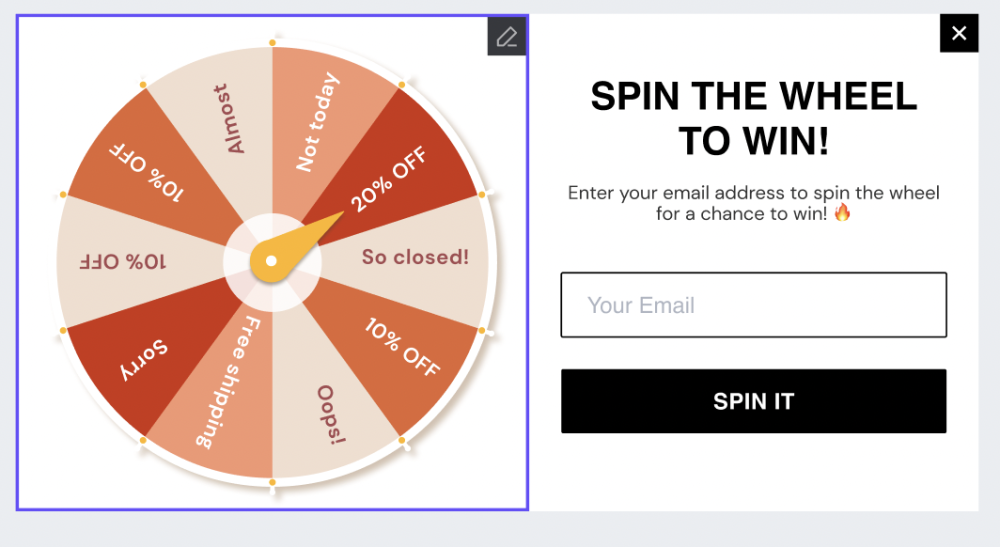The height and width of the screenshot is (547, 1000).
Task: Click the white center dot of the wheel
Action: pos(271,261)
